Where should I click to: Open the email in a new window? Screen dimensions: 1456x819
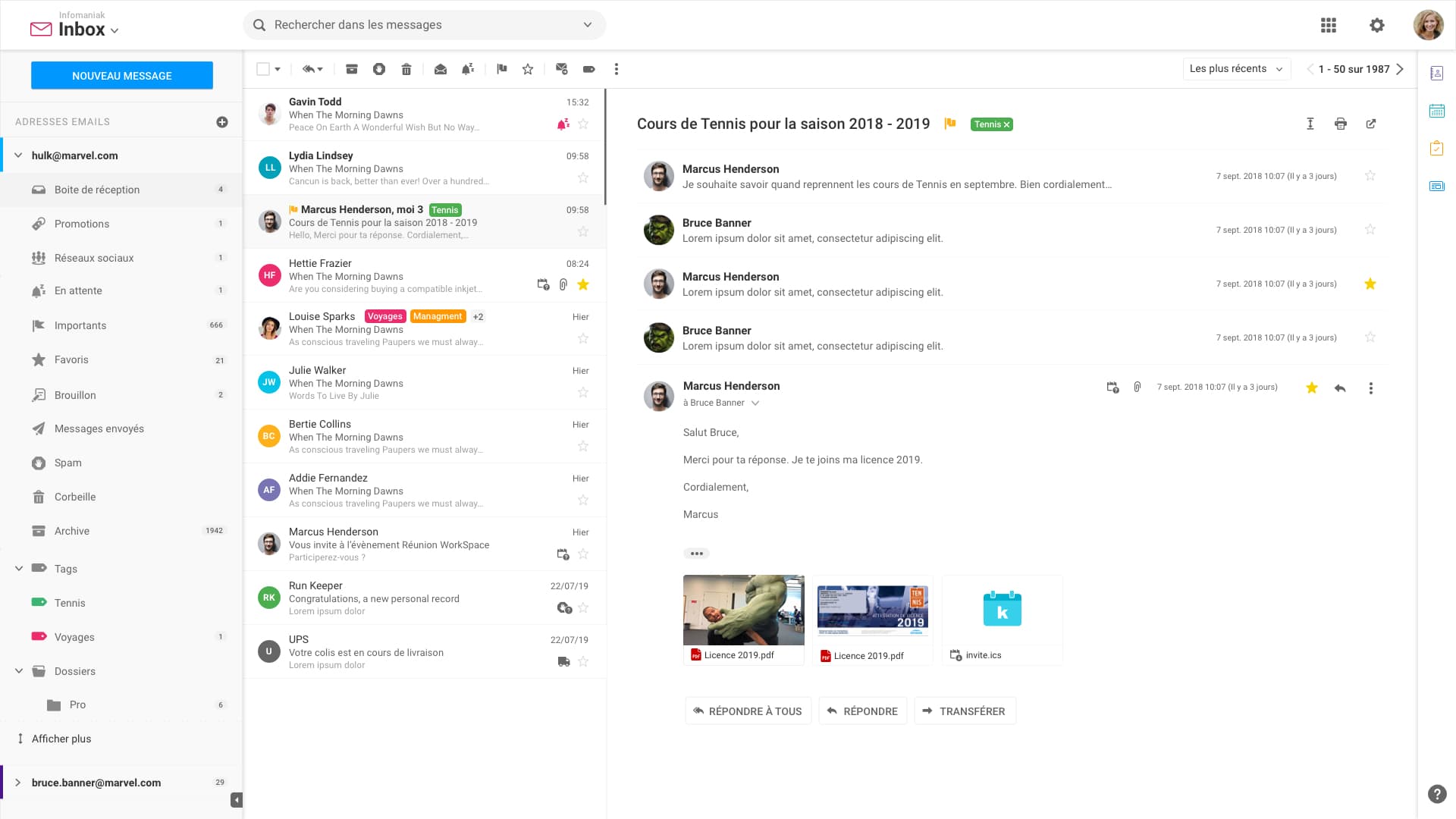click(x=1372, y=123)
